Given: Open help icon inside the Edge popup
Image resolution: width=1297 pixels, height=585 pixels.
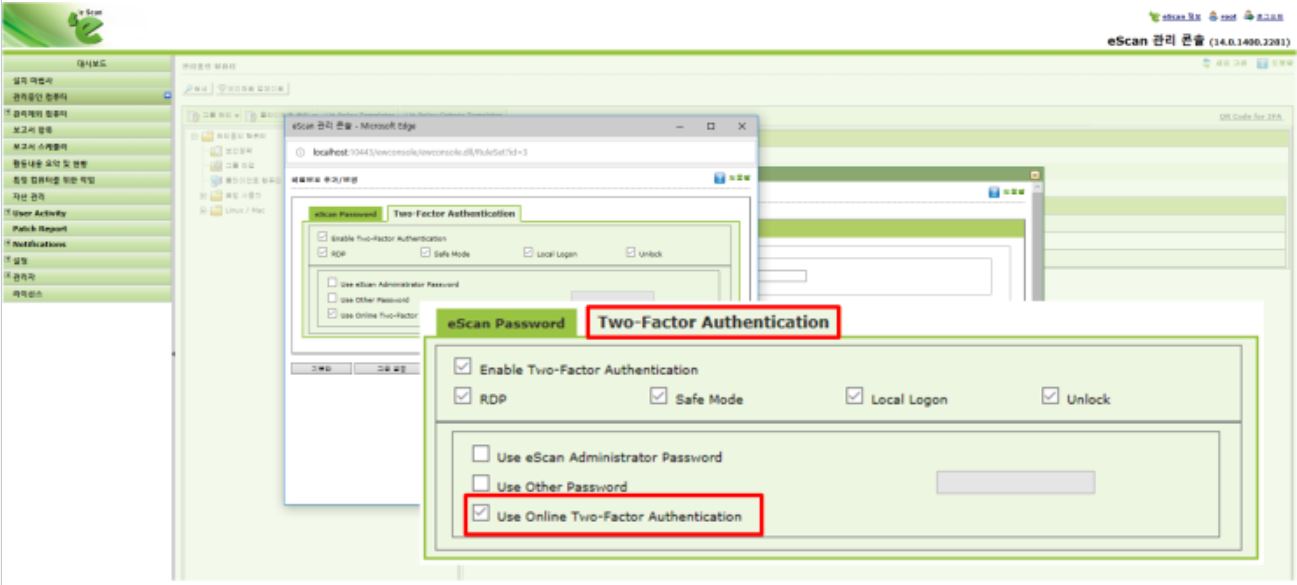Looking at the screenshot, I should 720,179.
